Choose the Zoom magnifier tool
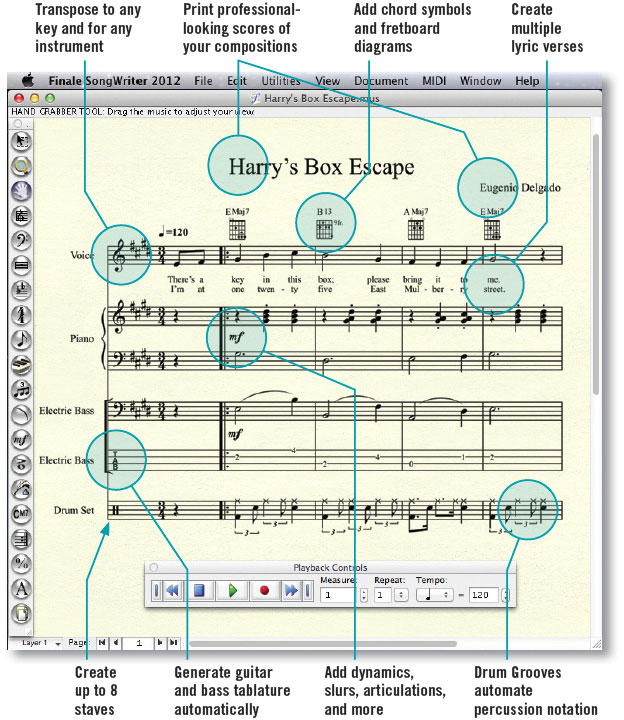The width and height of the screenshot is (624, 720). click(21, 166)
